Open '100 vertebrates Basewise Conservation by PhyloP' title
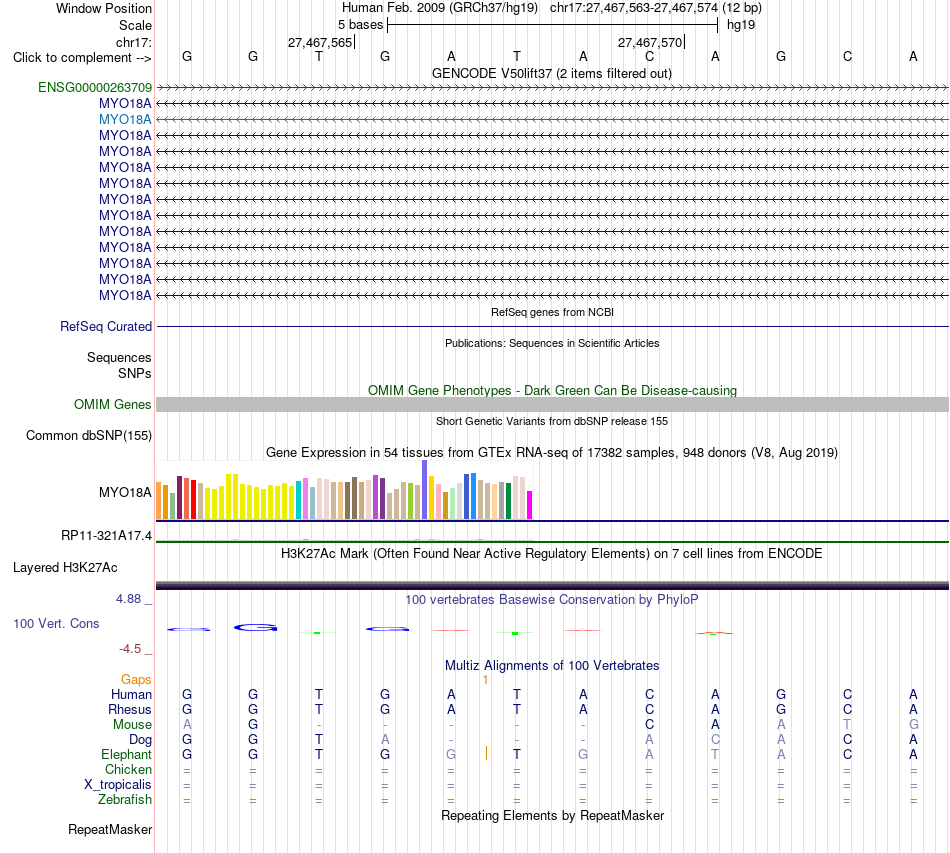Screen dimensions: 950x853 (552, 599)
